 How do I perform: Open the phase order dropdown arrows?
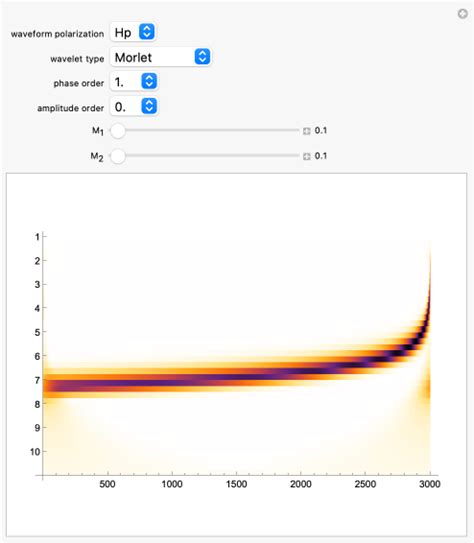coord(149,81)
